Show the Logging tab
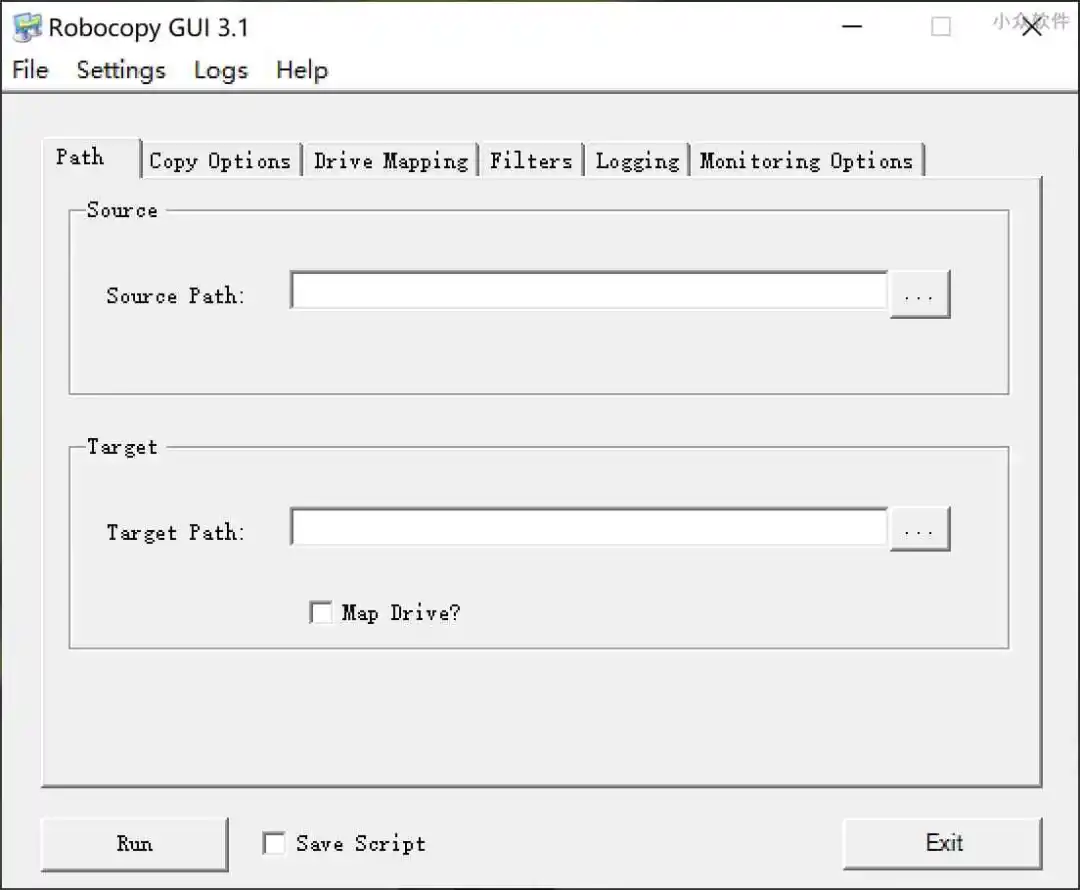The image size is (1080, 890). coord(637,161)
